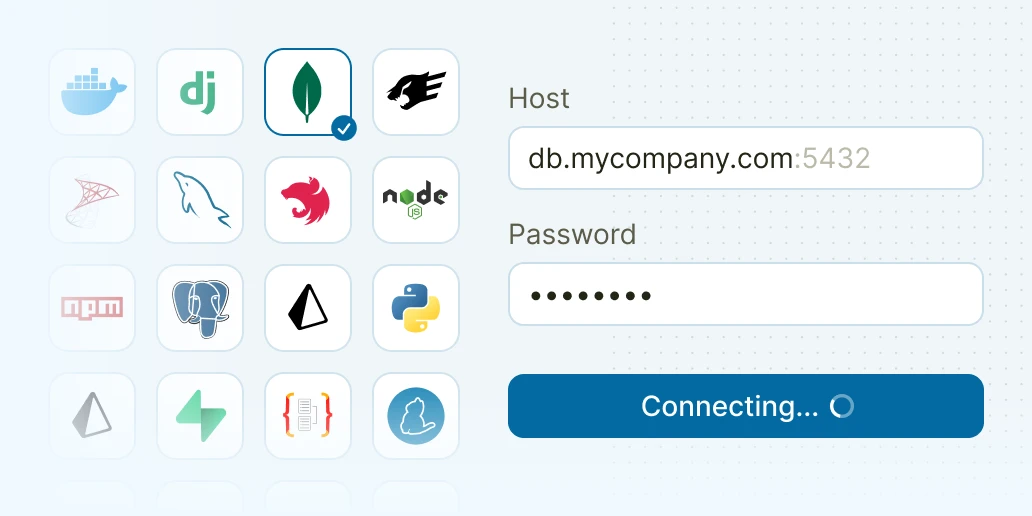Focus the Host input field
Image resolution: width=1032 pixels, height=516 pixels.
(x=746, y=158)
